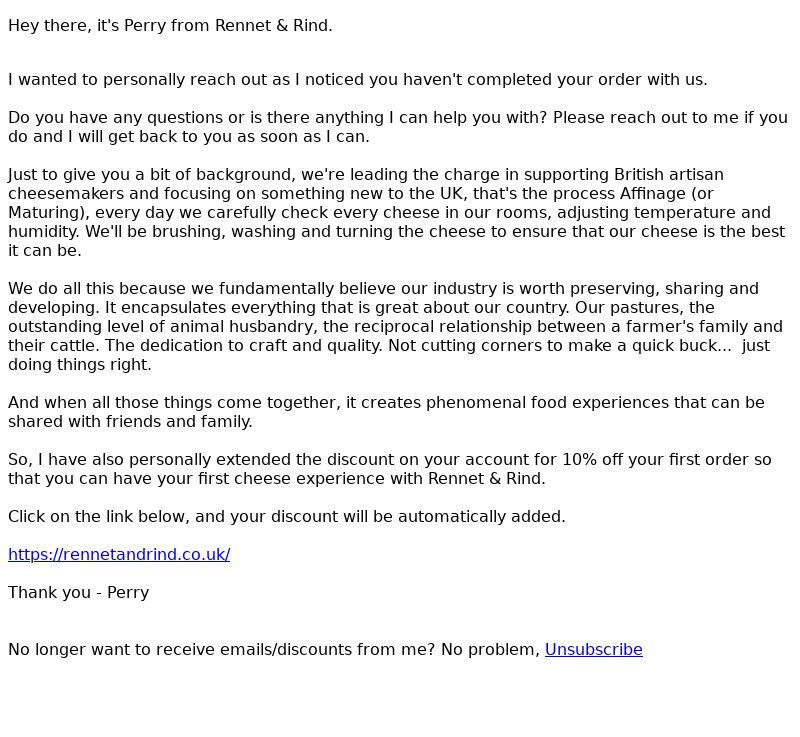Click the 'And when all those things' paragraph
The width and height of the screenshot is (800, 737).
pos(386,412)
